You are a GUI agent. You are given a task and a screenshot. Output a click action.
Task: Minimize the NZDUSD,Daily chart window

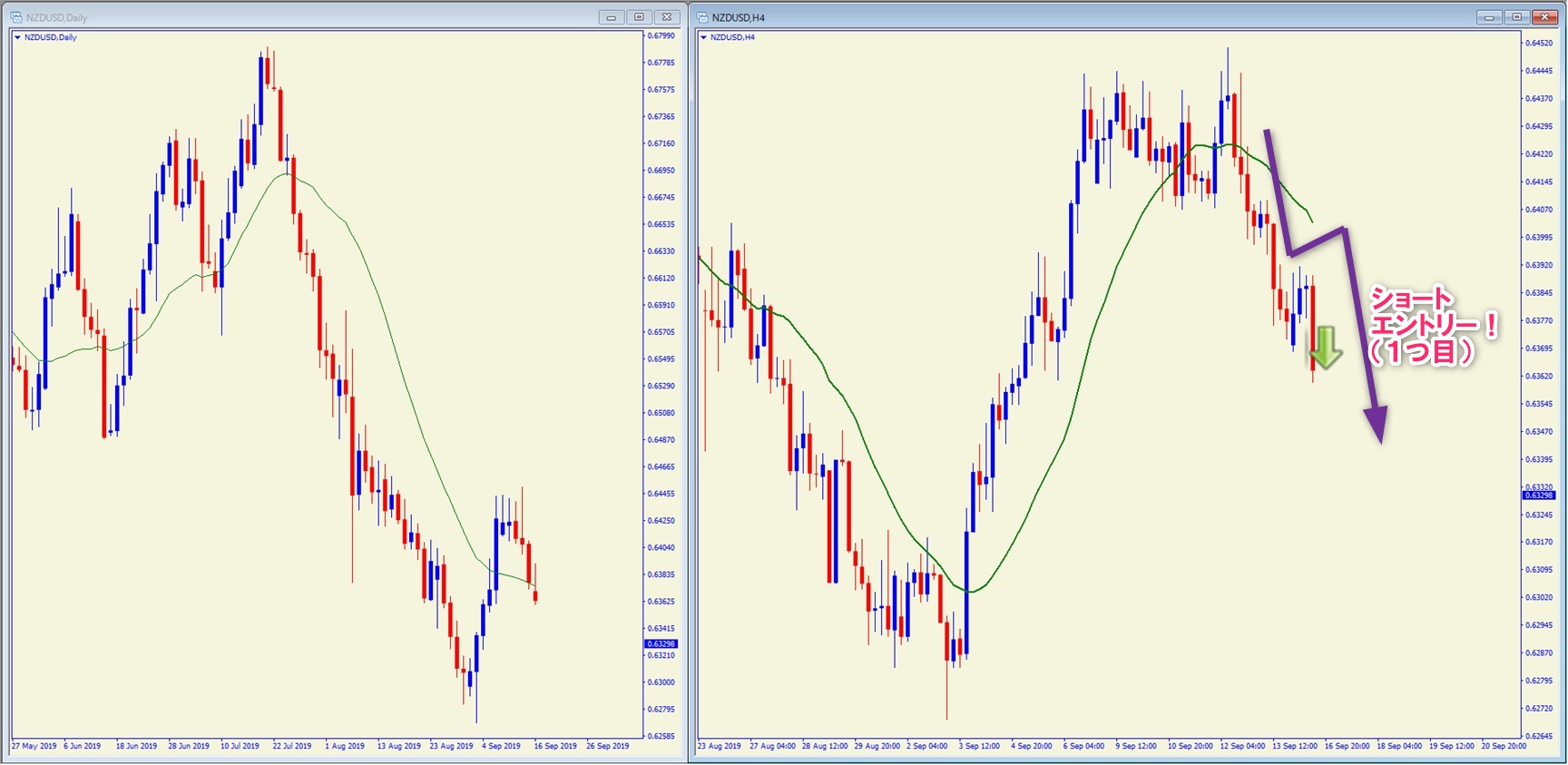612,17
